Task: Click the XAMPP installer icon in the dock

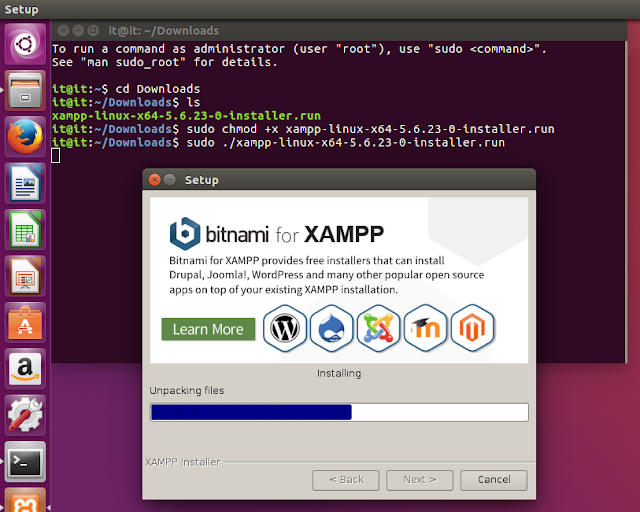Action: 25,500
